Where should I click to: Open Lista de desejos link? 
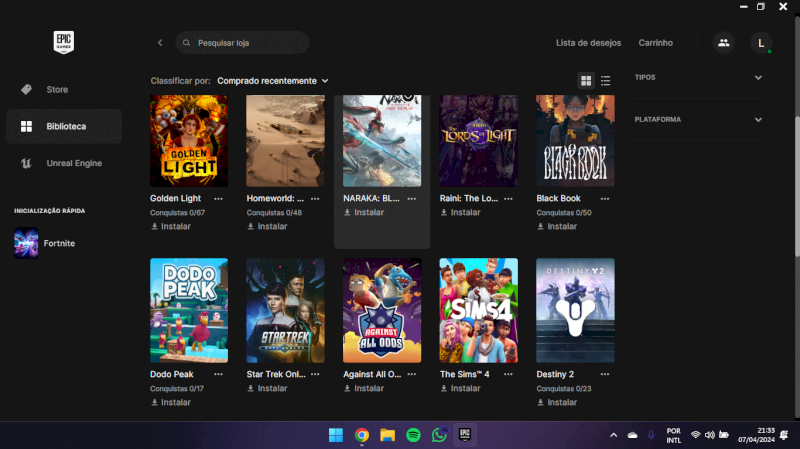(x=588, y=43)
